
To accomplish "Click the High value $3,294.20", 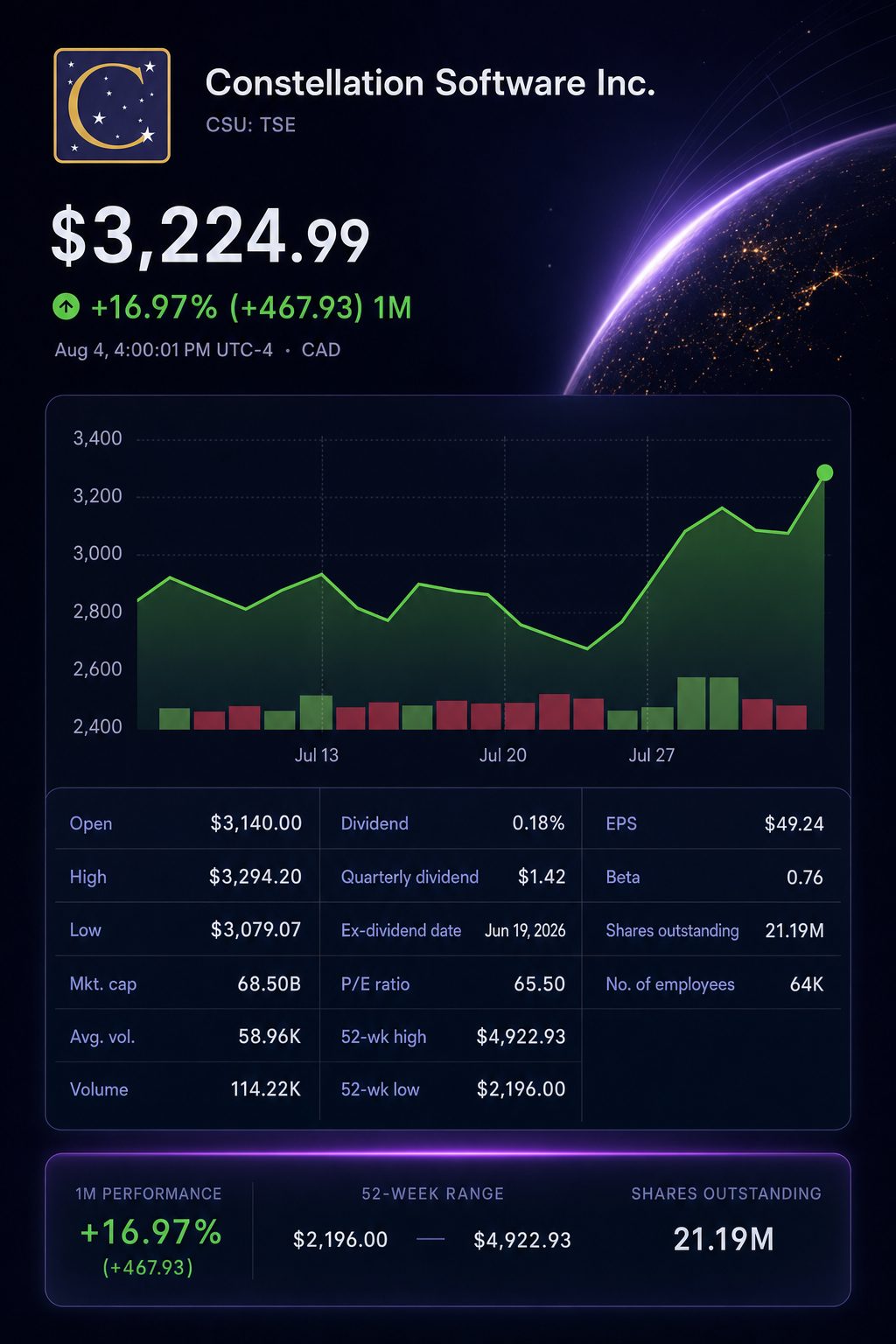I will (255, 877).
